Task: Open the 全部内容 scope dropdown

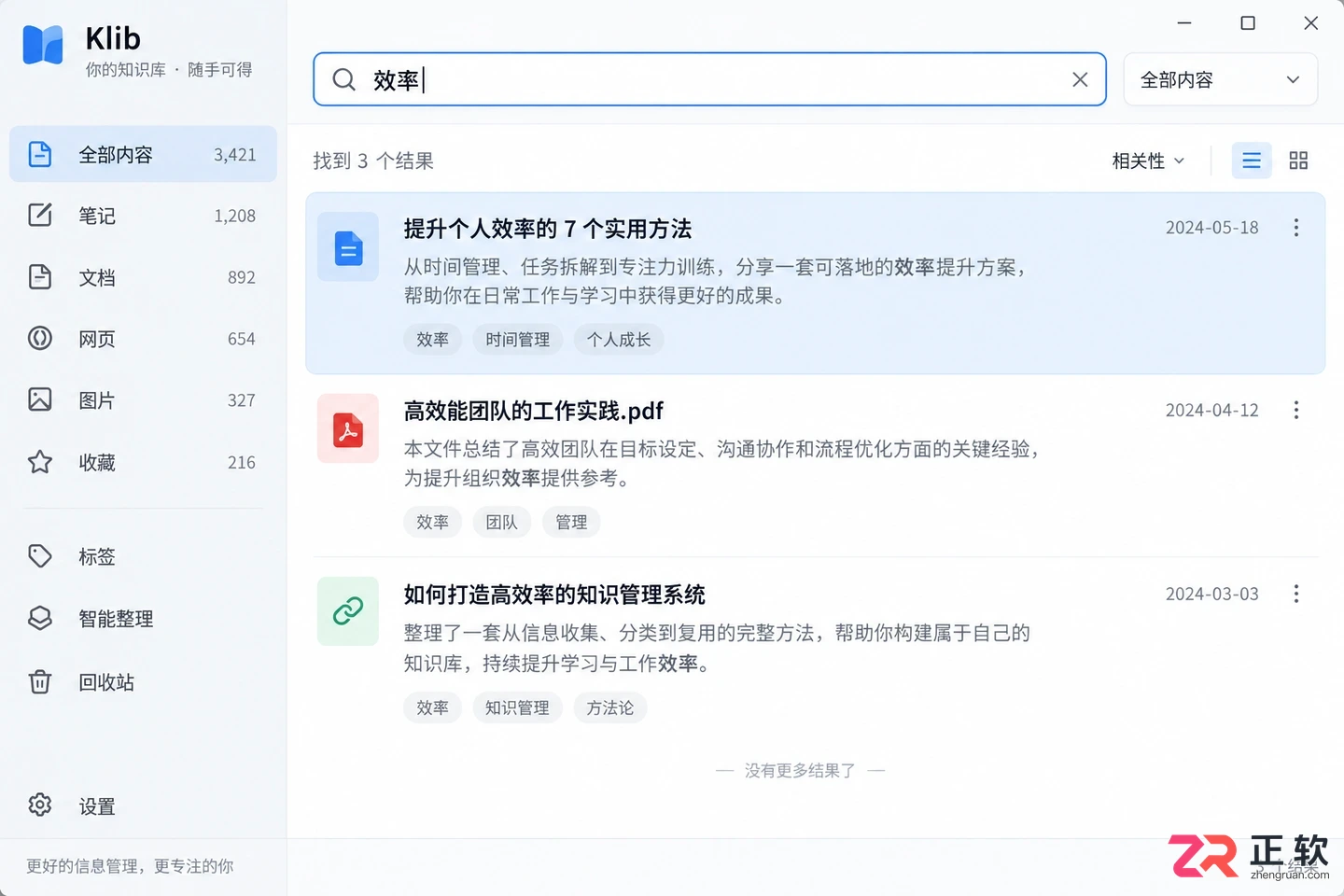Action: point(1220,79)
